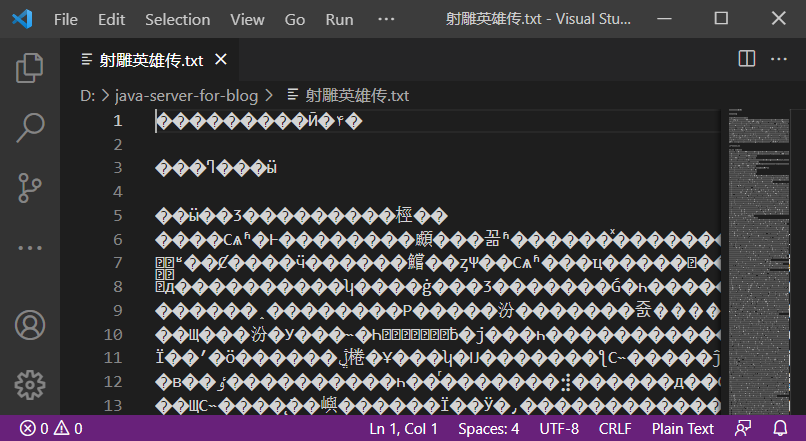Open the notifications bell in status bar
806x441 pixels.
tap(776, 428)
